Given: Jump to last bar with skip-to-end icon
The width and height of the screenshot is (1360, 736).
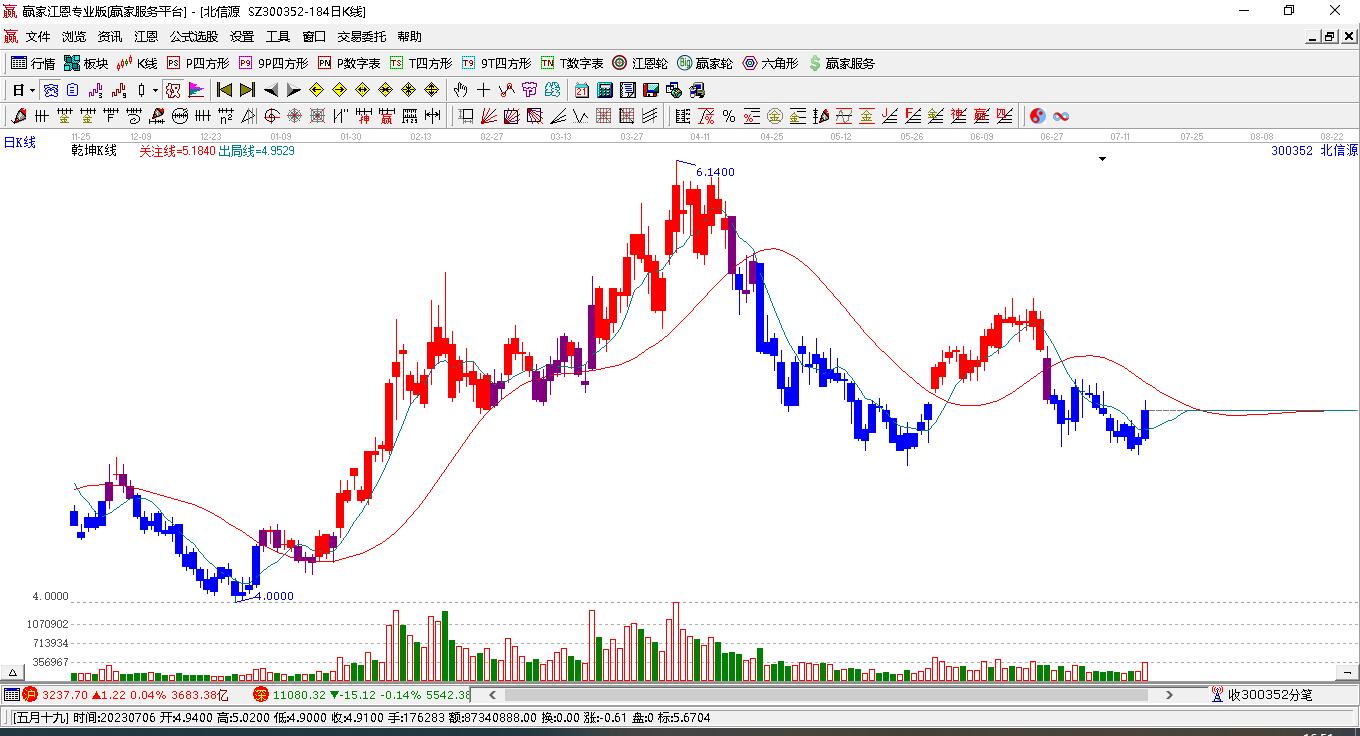Looking at the screenshot, I should (247, 90).
